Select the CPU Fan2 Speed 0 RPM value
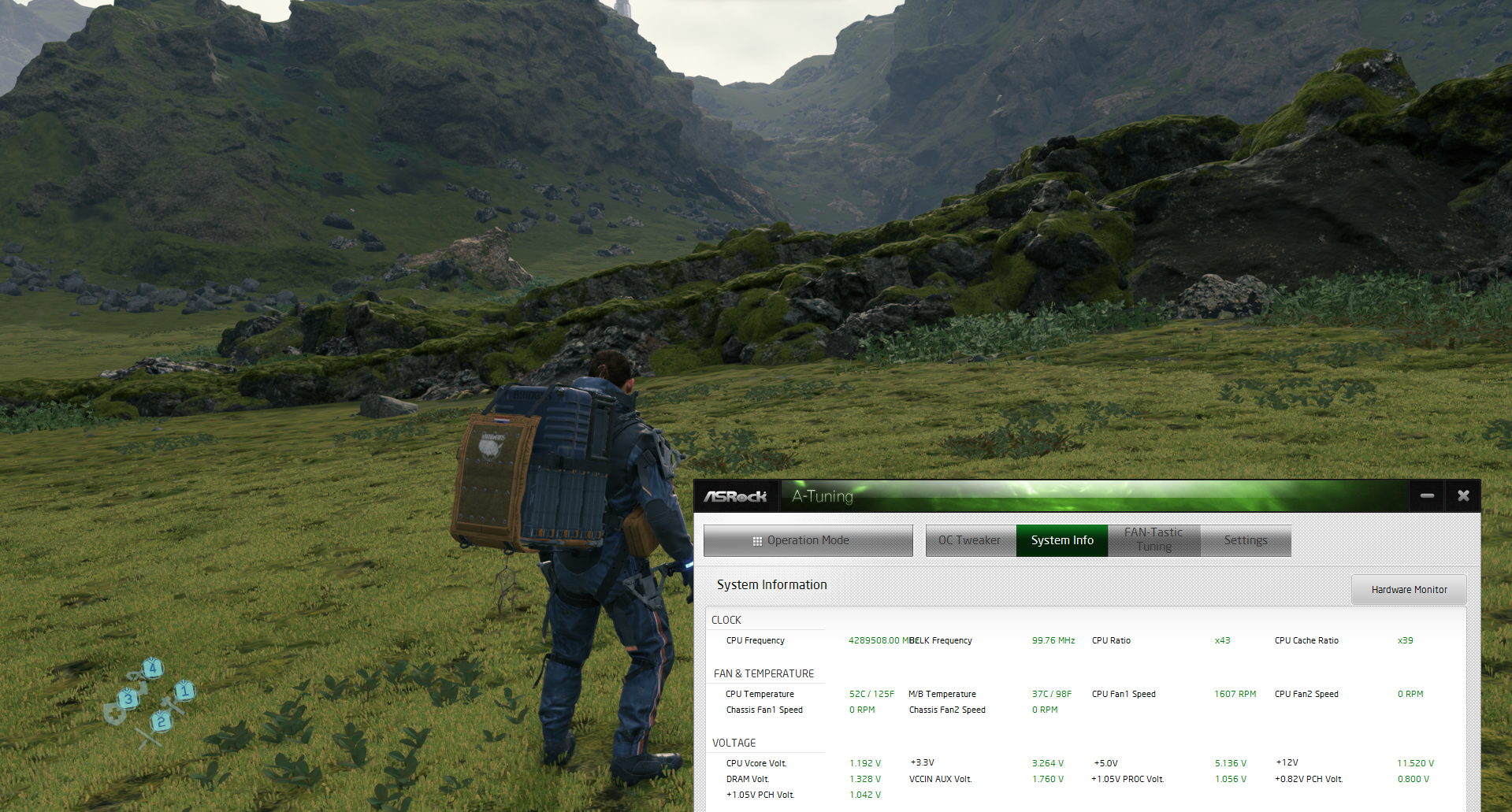 1410,694
